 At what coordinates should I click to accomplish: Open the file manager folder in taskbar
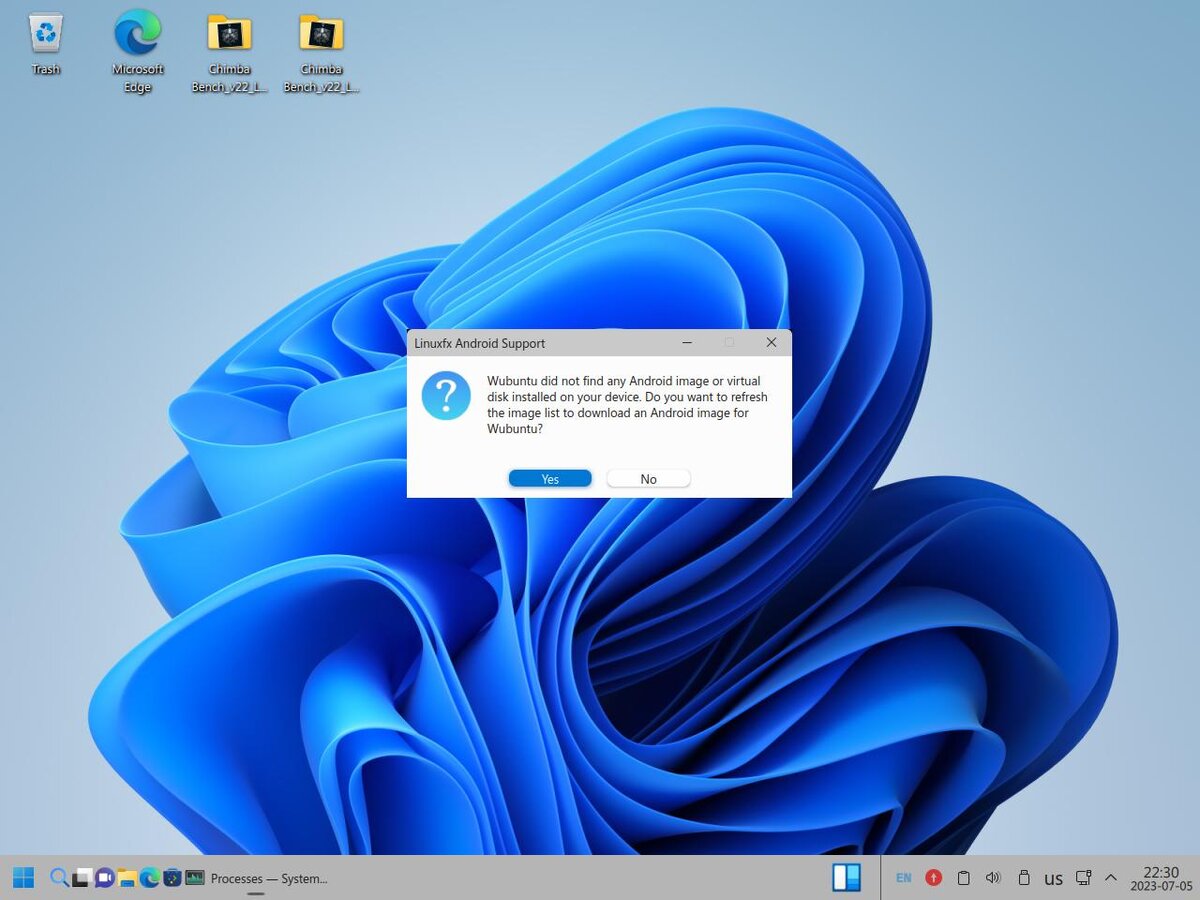click(x=127, y=878)
